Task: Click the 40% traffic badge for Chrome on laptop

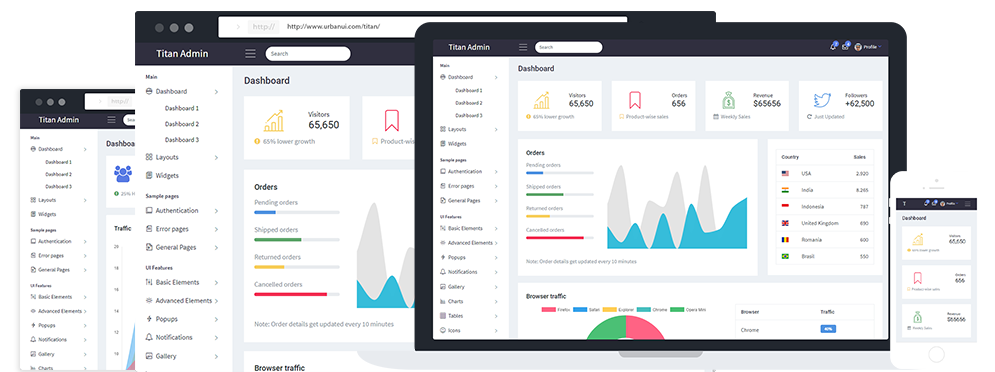Action: pyautogui.click(x=828, y=329)
